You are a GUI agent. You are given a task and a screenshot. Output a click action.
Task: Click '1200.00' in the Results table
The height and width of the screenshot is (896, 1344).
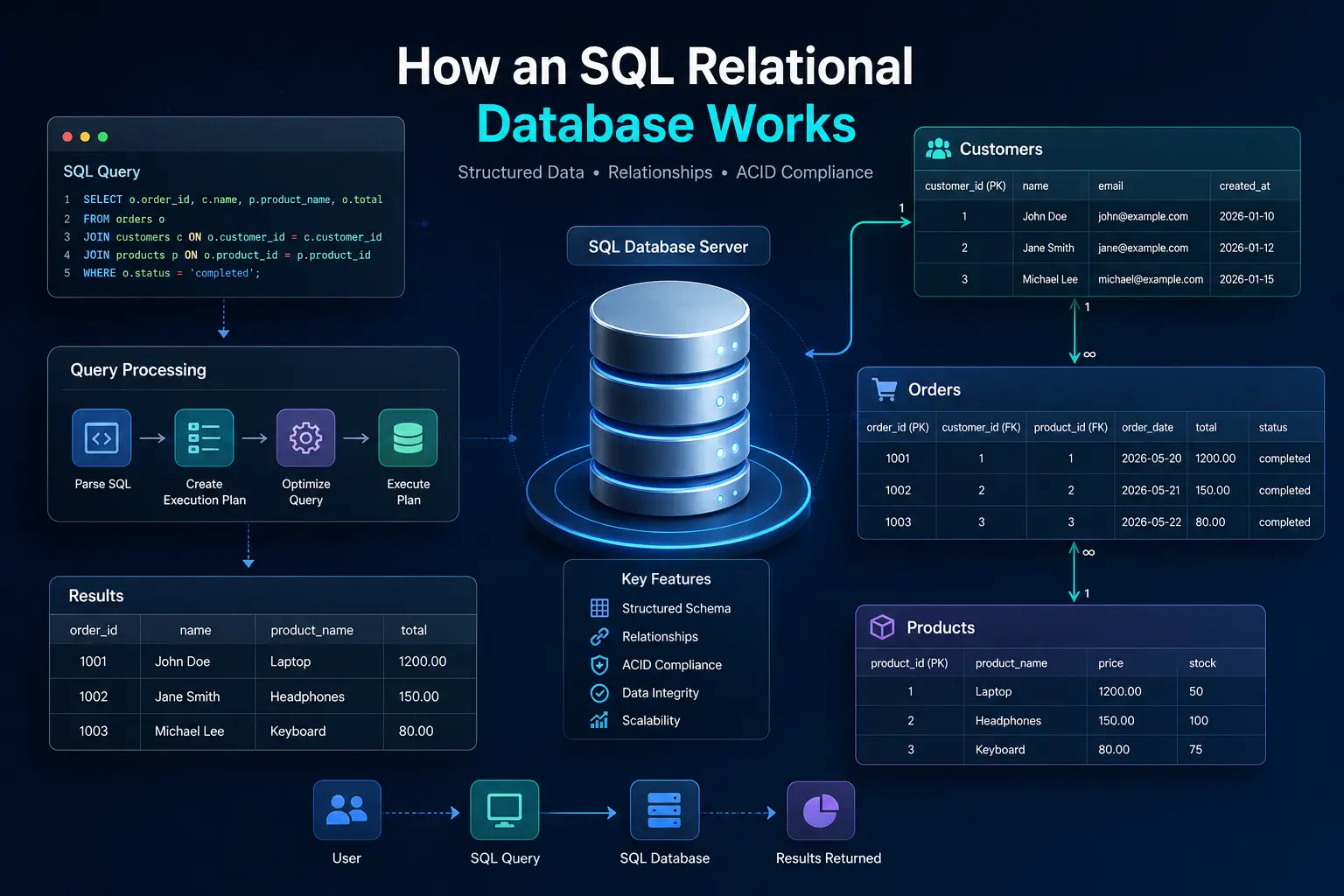click(x=423, y=661)
